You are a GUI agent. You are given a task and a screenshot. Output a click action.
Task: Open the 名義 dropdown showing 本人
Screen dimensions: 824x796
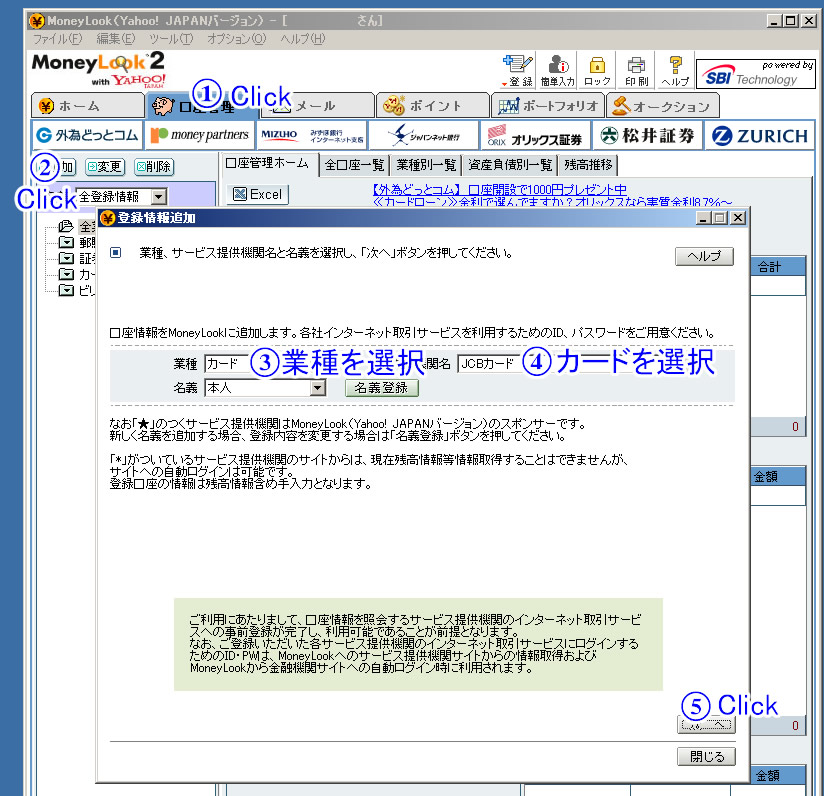[x=265, y=388]
